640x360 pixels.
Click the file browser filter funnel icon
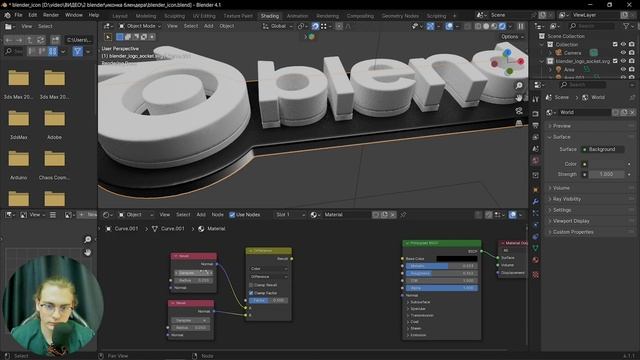[78, 51]
